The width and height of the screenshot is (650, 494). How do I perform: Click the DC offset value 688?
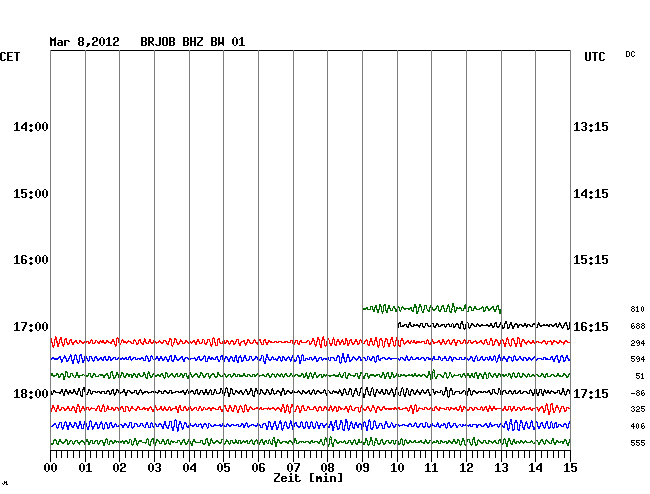(x=638, y=326)
